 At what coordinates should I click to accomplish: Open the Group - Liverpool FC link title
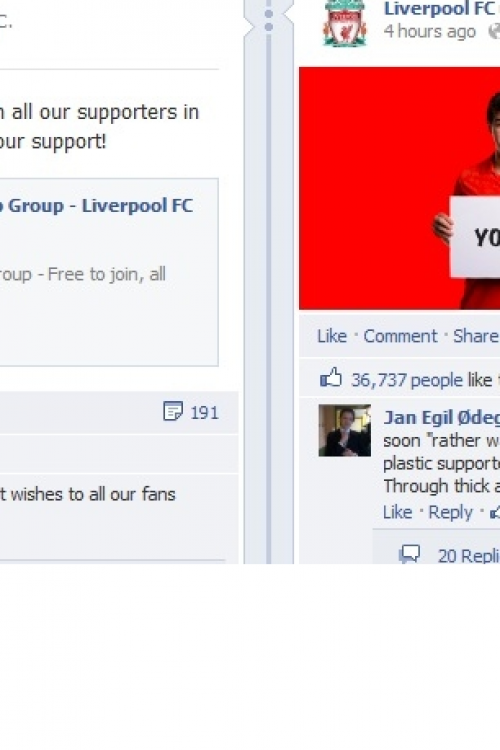(96, 206)
